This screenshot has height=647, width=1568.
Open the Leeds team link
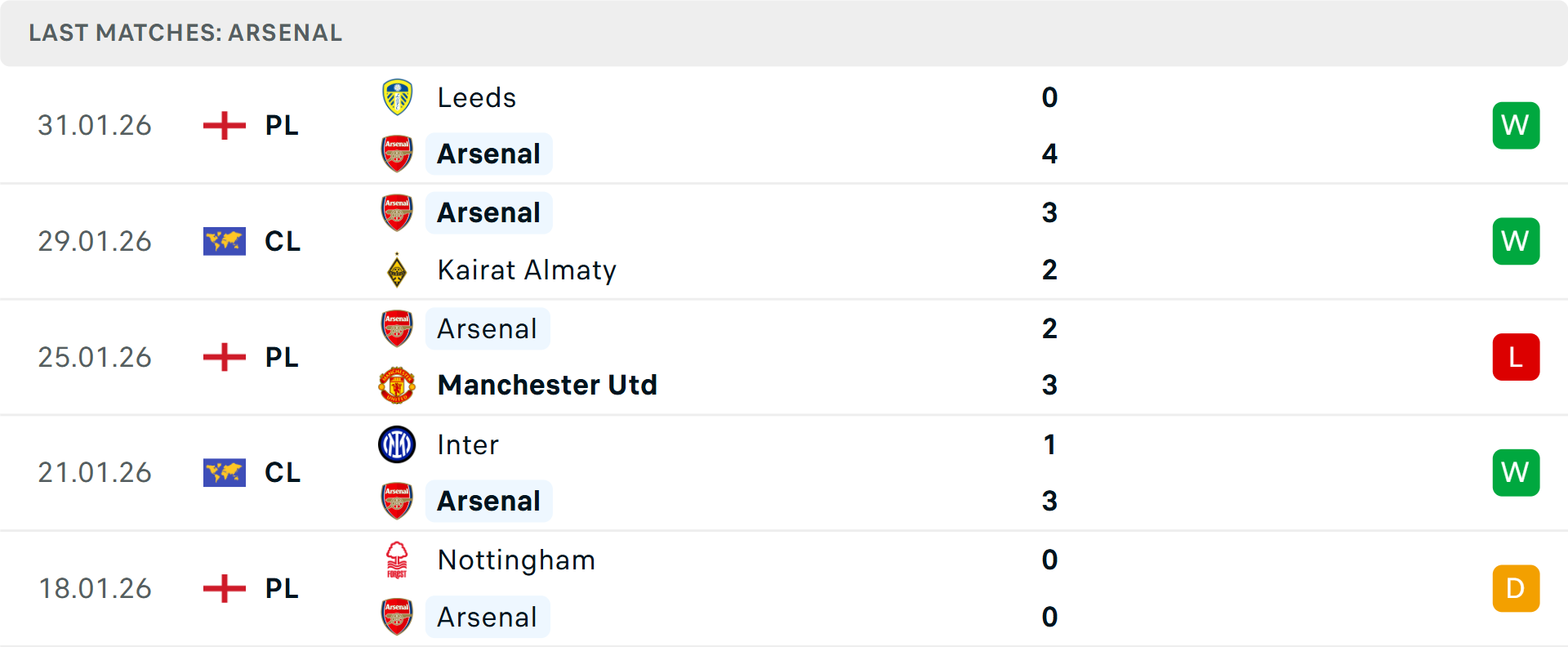(x=477, y=98)
